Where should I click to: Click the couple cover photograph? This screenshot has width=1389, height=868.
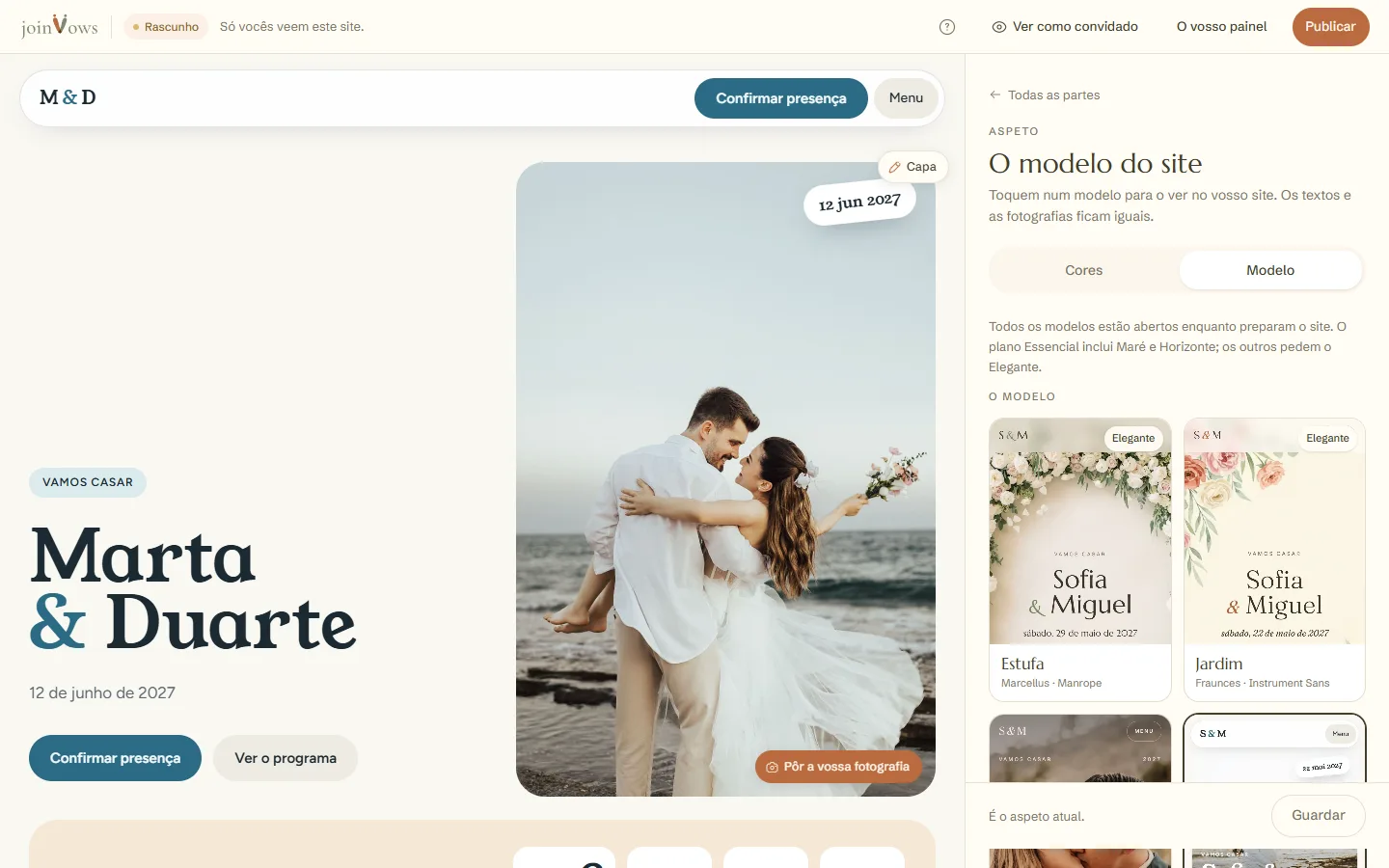click(x=725, y=479)
